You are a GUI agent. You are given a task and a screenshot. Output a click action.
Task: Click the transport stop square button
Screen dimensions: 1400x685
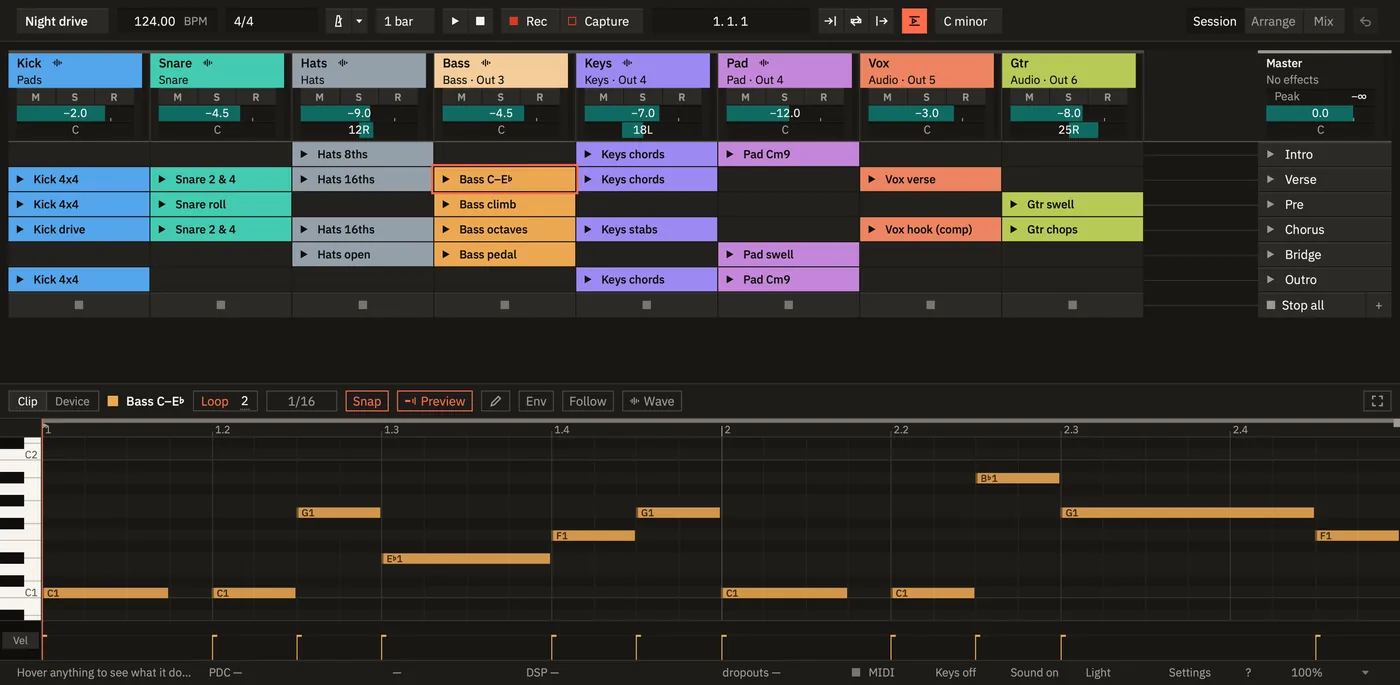(x=480, y=21)
